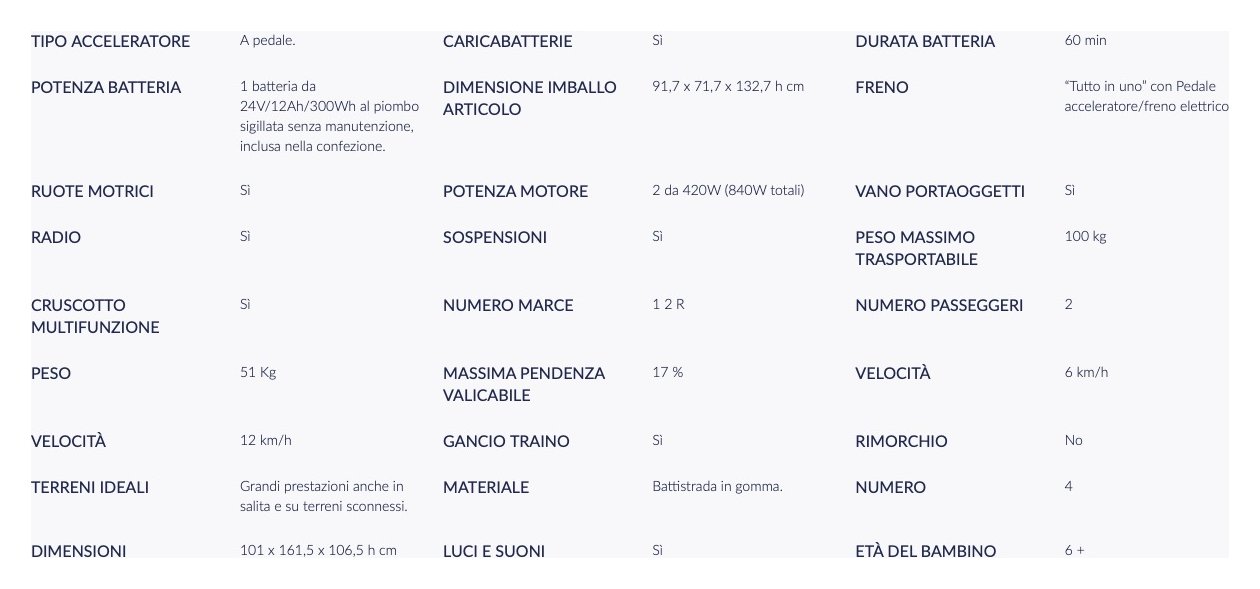The height and width of the screenshot is (589, 1260).
Task: Click the value '91,7 x 71,7 x 132,7 h cm'
Action: pyautogui.click(x=727, y=86)
